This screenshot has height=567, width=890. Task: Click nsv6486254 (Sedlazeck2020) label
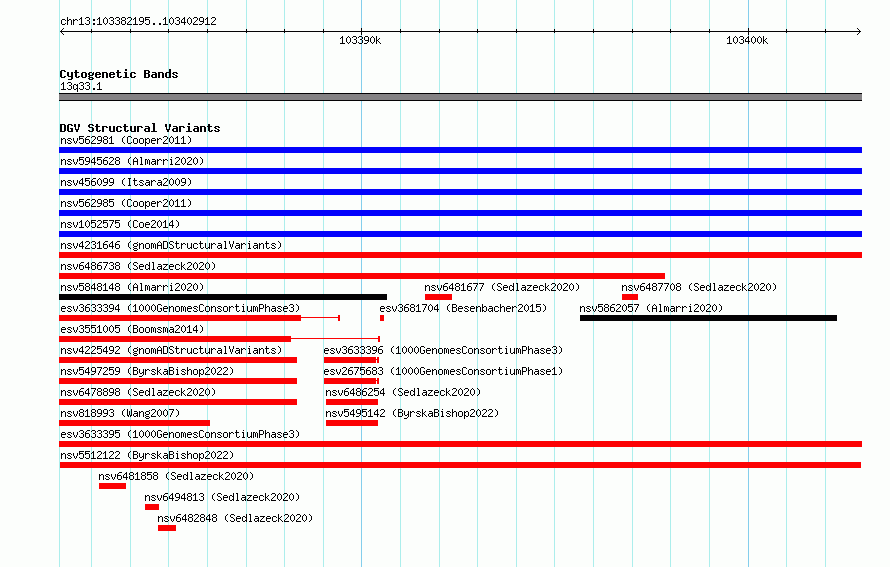pyautogui.click(x=403, y=392)
